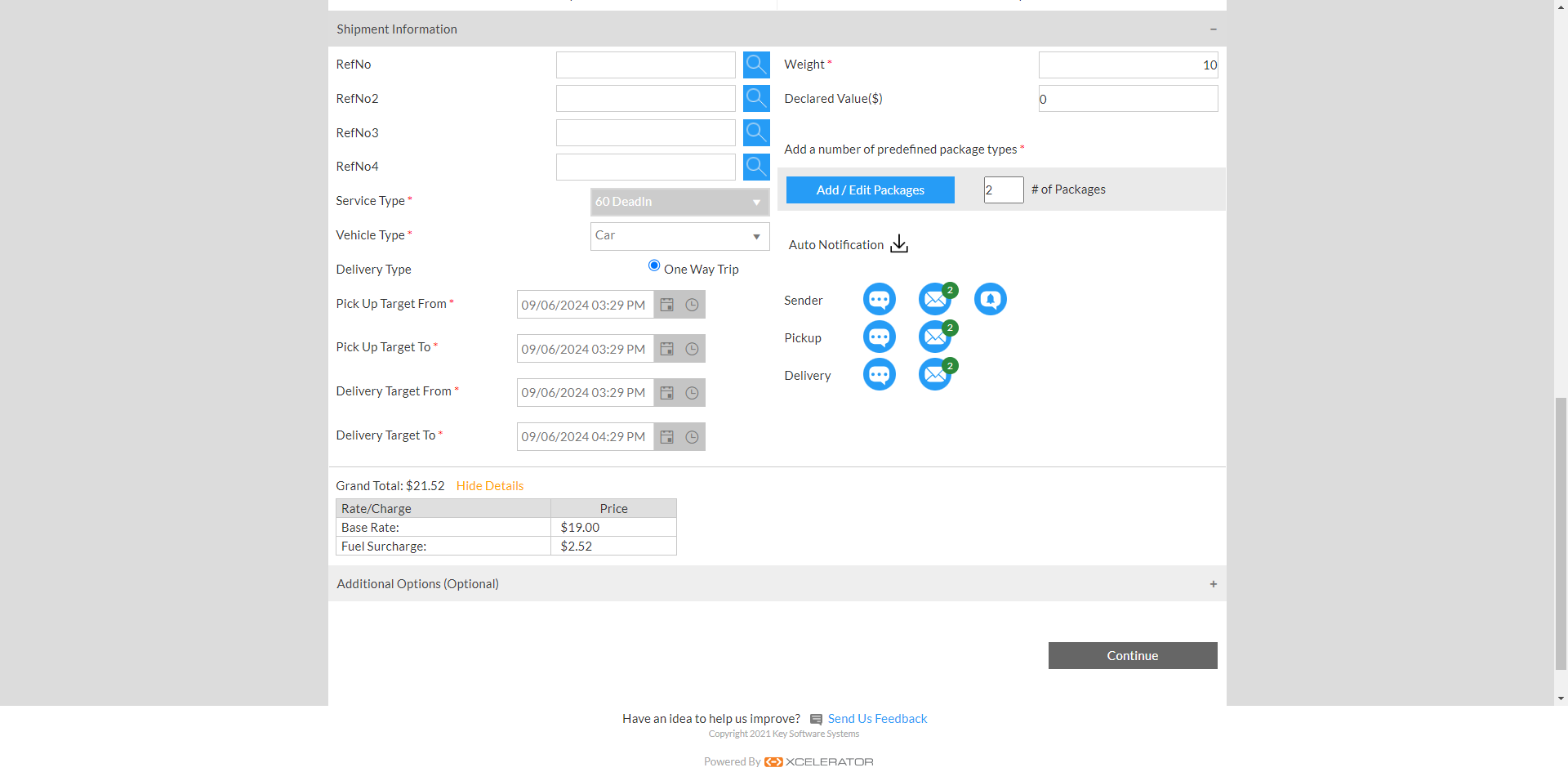Viewport: 1568px width, 772px height.
Task: Open time picker for Delivery Target To
Action: click(692, 437)
